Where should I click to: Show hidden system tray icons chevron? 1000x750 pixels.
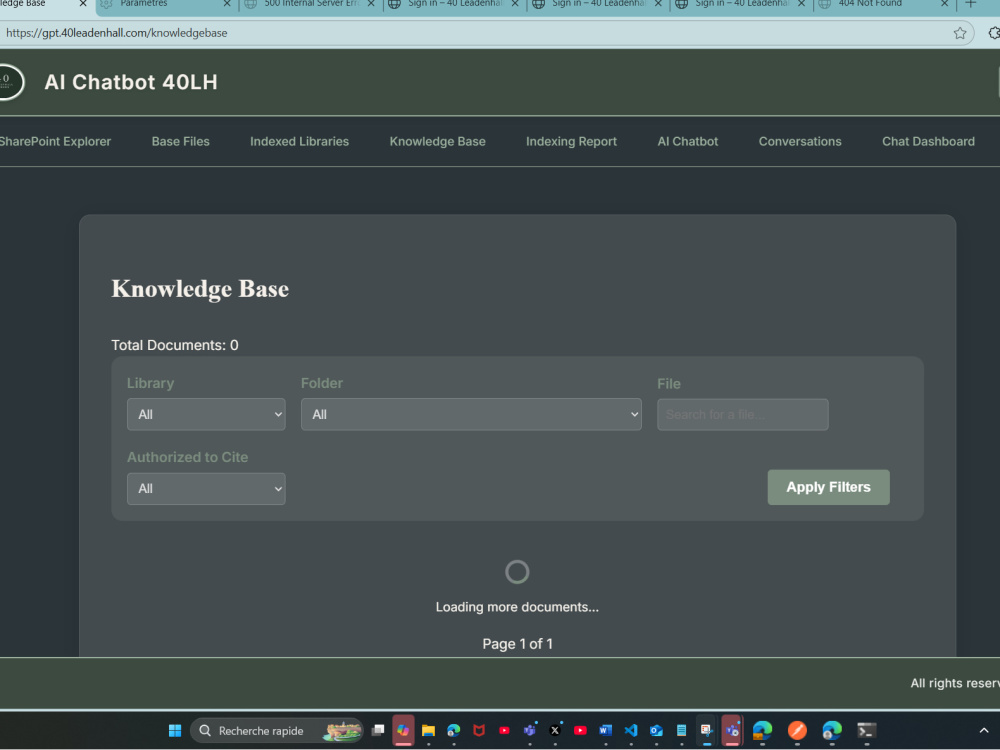[983, 731]
